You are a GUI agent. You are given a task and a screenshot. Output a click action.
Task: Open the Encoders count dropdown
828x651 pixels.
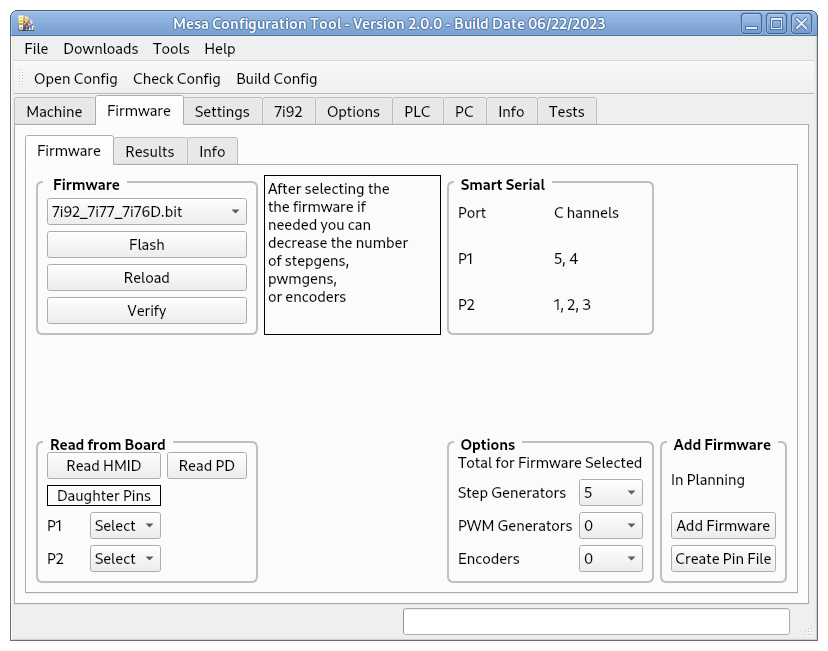611,559
